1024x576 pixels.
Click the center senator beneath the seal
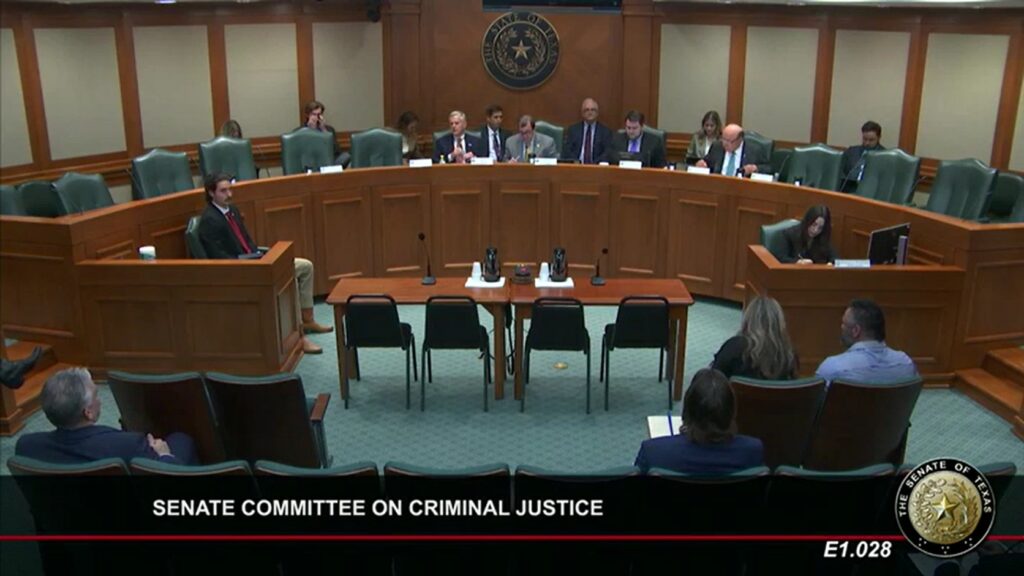tap(528, 138)
